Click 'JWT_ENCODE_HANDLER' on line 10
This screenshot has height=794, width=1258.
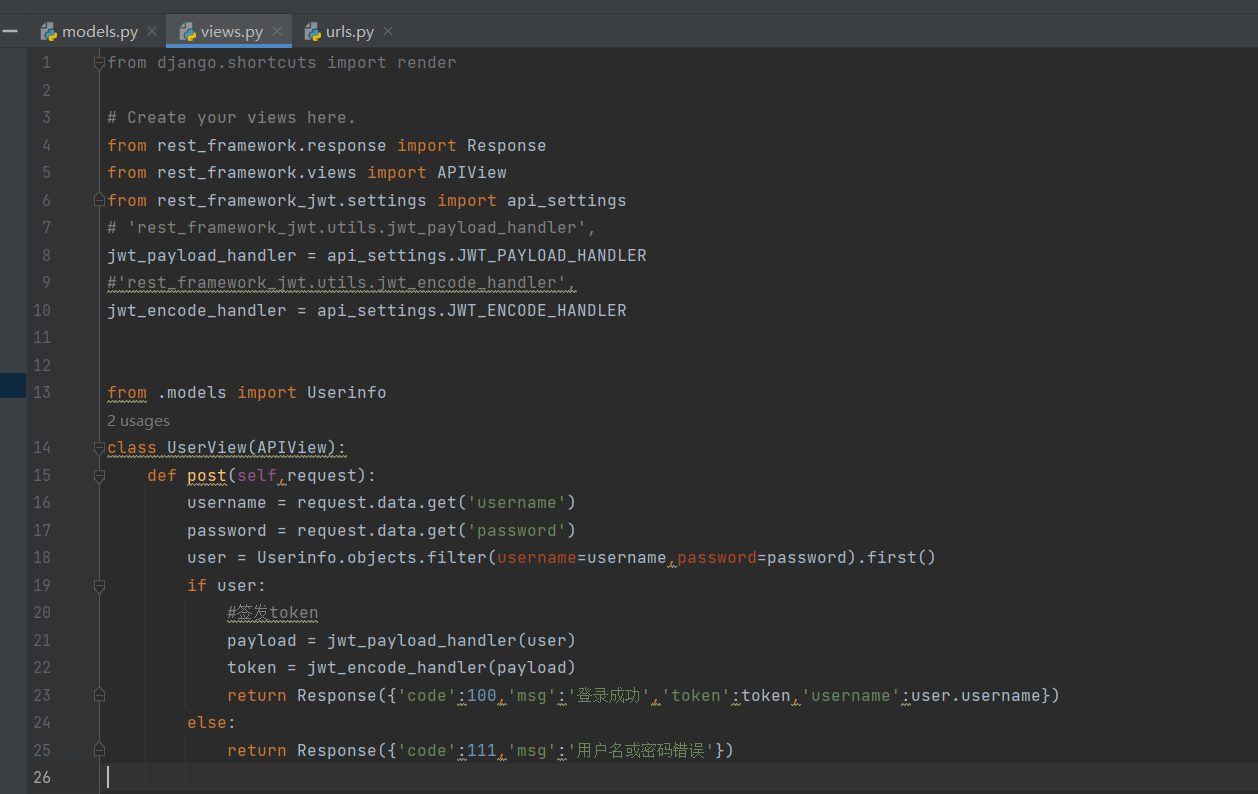click(x=537, y=310)
